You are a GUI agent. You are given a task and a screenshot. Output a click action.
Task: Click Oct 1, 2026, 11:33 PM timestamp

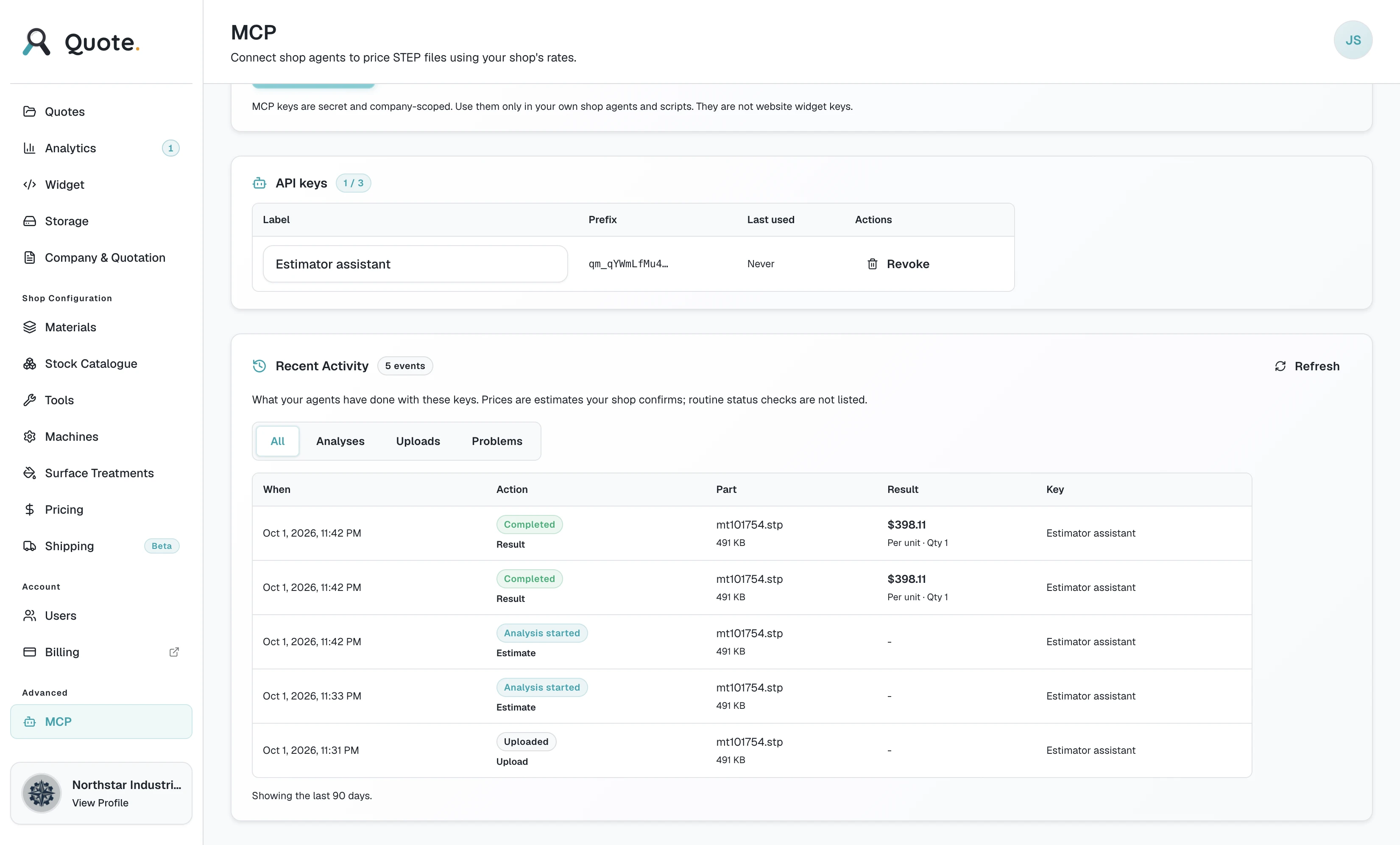[x=311, y=696]
